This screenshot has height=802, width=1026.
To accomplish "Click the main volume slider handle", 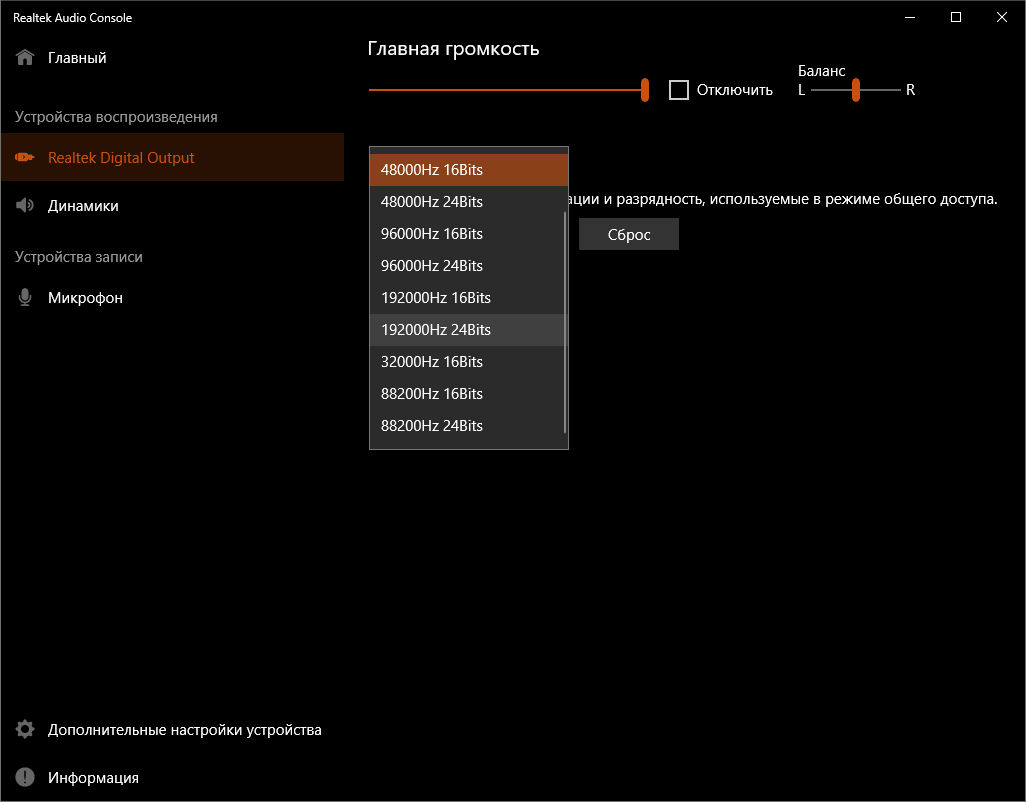I will 645,90.
